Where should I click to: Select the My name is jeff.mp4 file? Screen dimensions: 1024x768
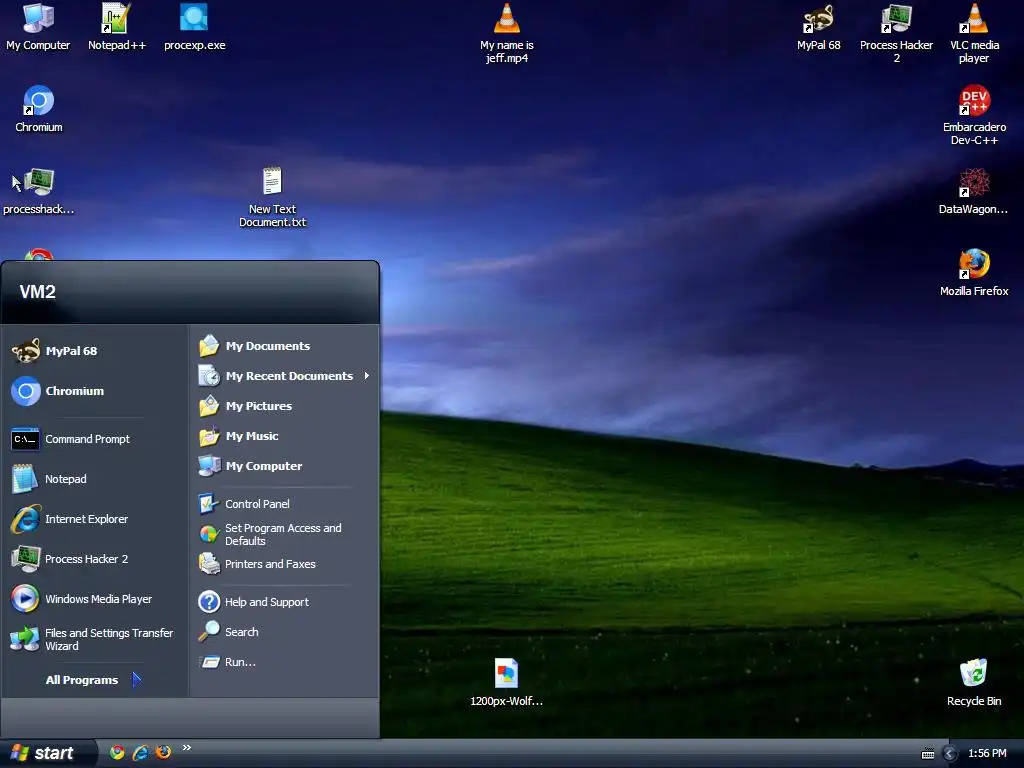point(507,33)
